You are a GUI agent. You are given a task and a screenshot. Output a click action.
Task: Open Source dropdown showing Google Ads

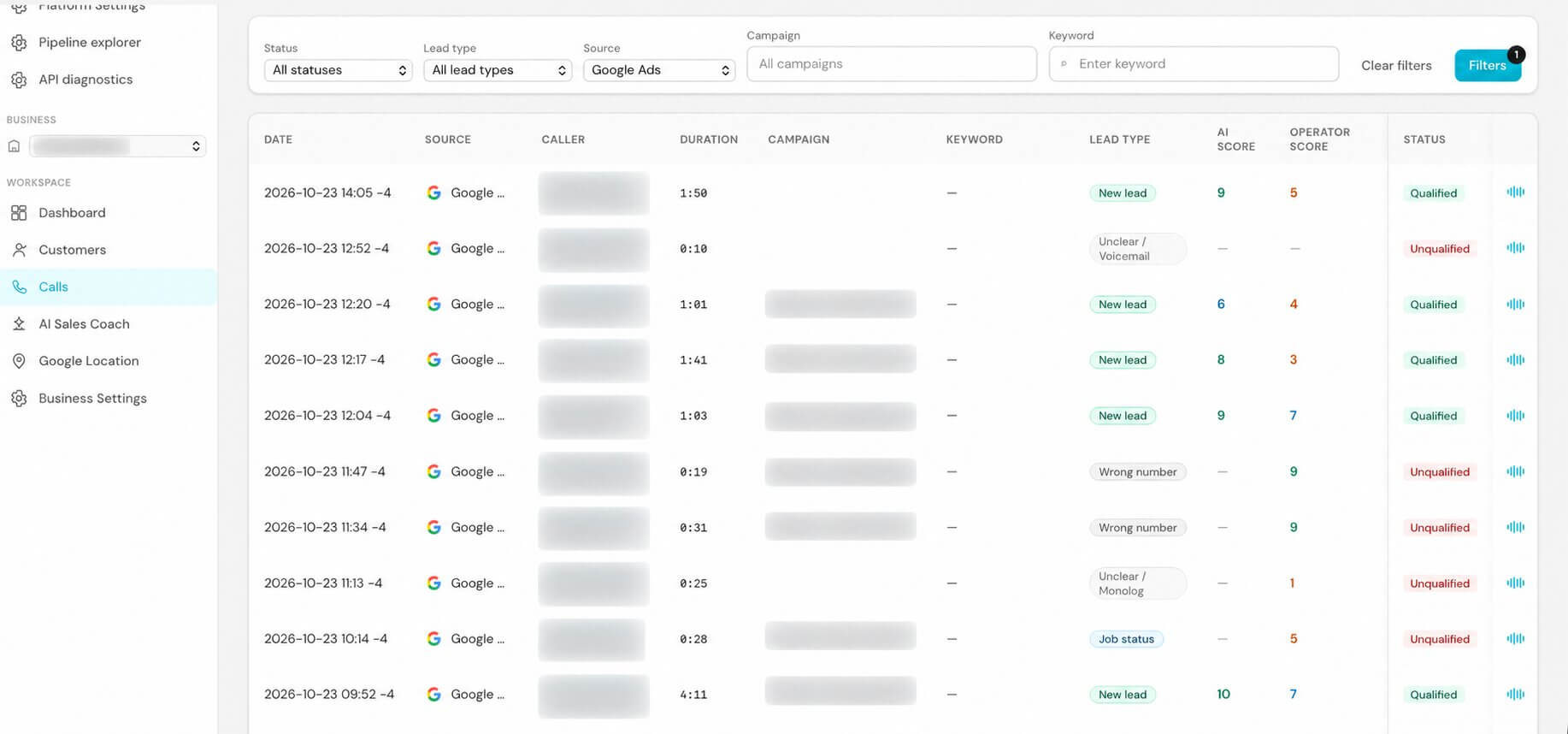point(658,70)
